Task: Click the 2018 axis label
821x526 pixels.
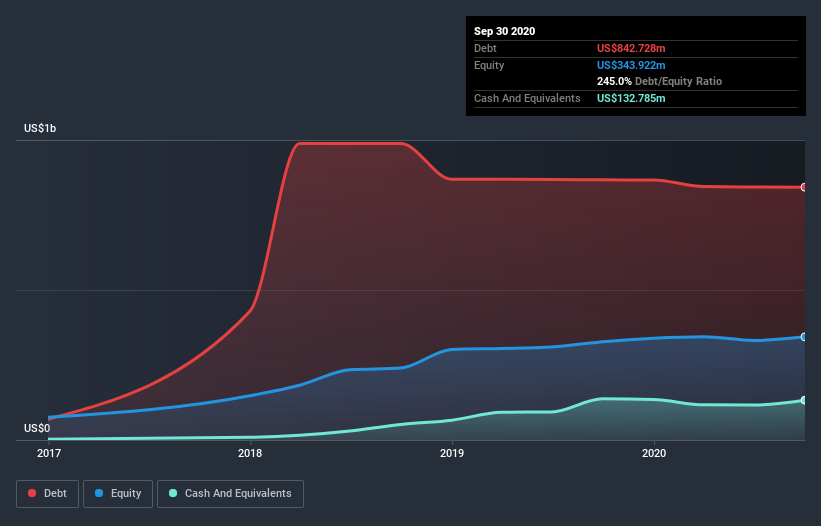Action: tap(250, 453)
